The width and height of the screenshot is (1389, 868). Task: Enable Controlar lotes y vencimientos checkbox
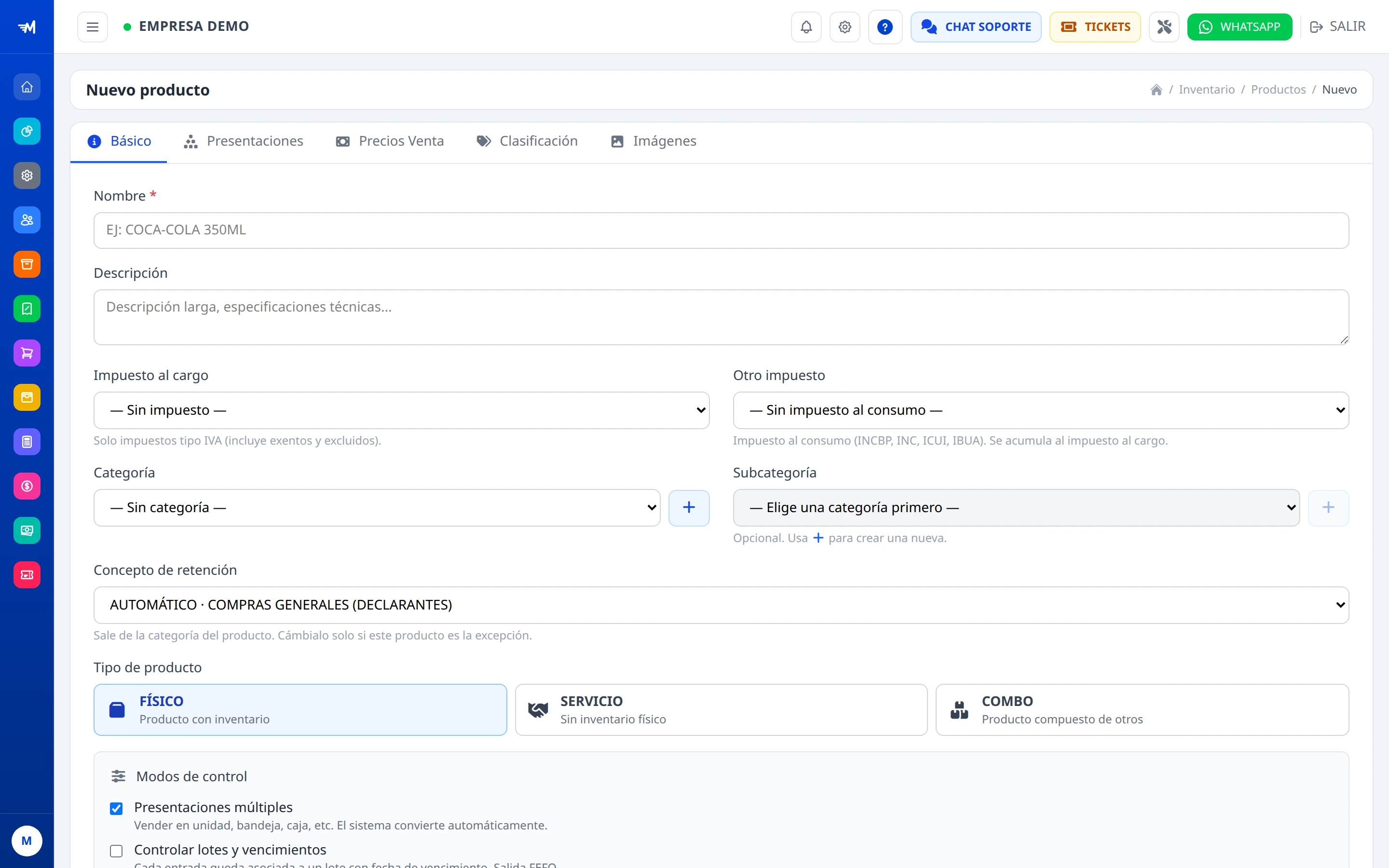[117, 851]
